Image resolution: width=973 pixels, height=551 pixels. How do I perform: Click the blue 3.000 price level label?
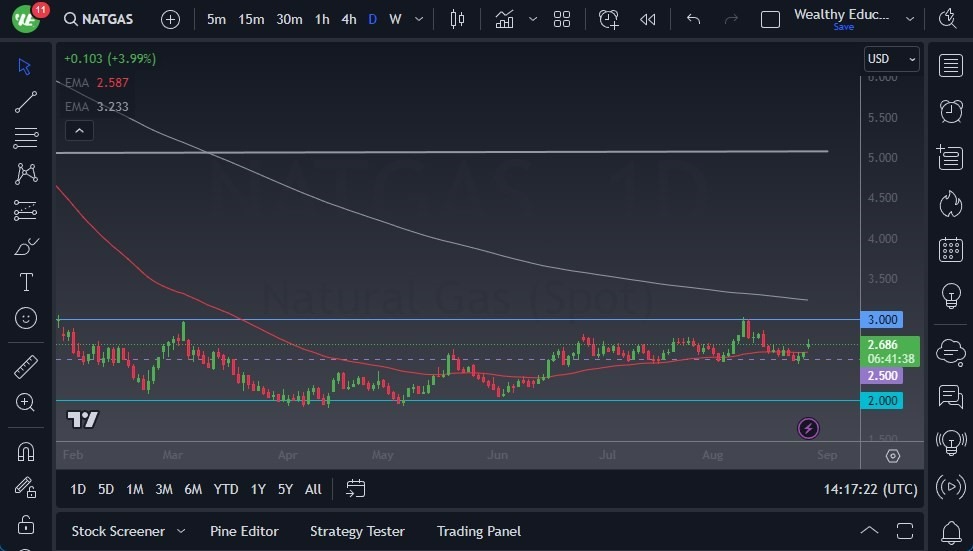tap(884, 320)
